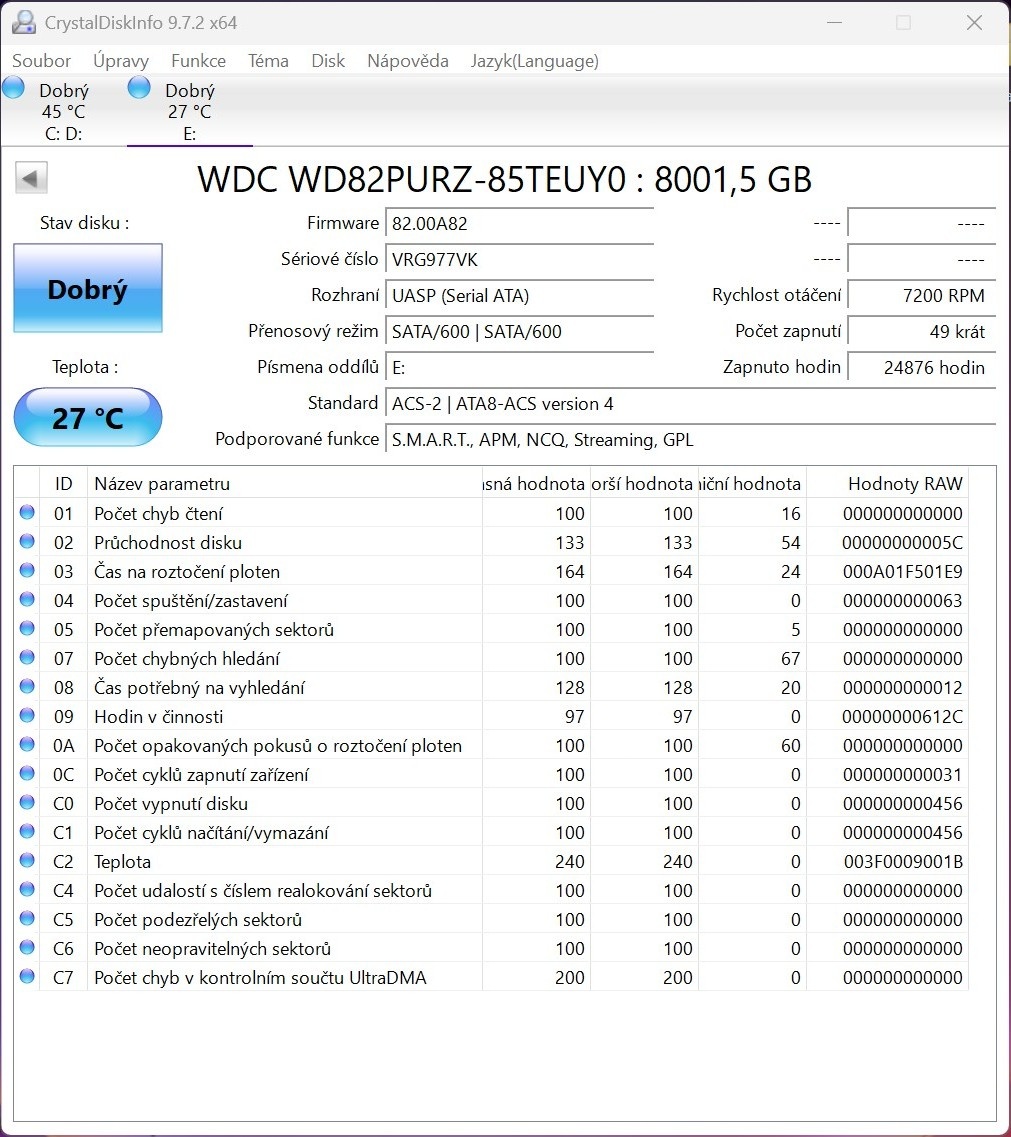Viewport: 1011px width, 1137px height.
Task: Click status dot for Počet podezřelých sektorů
Action: [x=27, y=918]
